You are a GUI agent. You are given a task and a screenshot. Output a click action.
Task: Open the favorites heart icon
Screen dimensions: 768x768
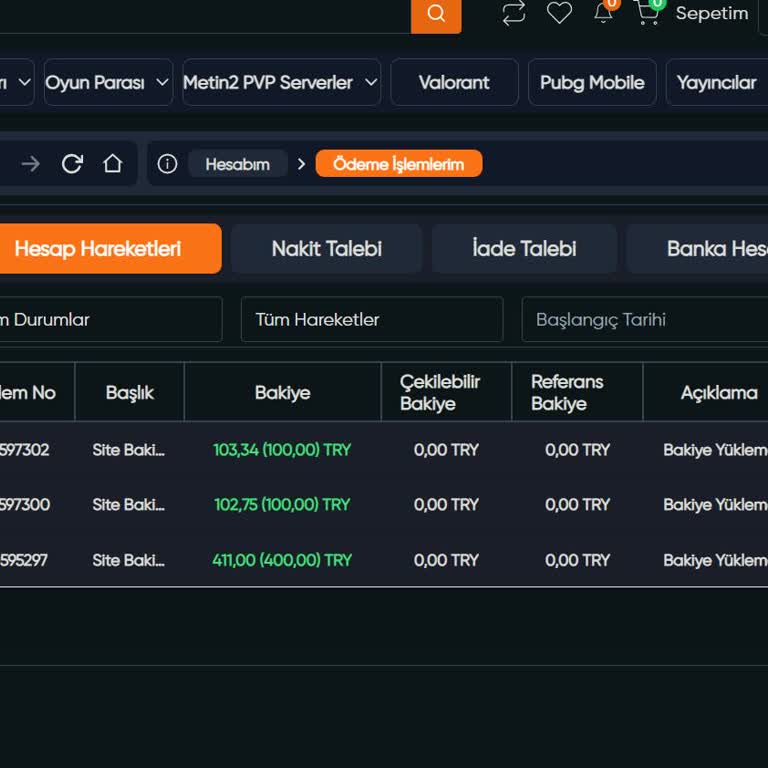tap(560, 13)
